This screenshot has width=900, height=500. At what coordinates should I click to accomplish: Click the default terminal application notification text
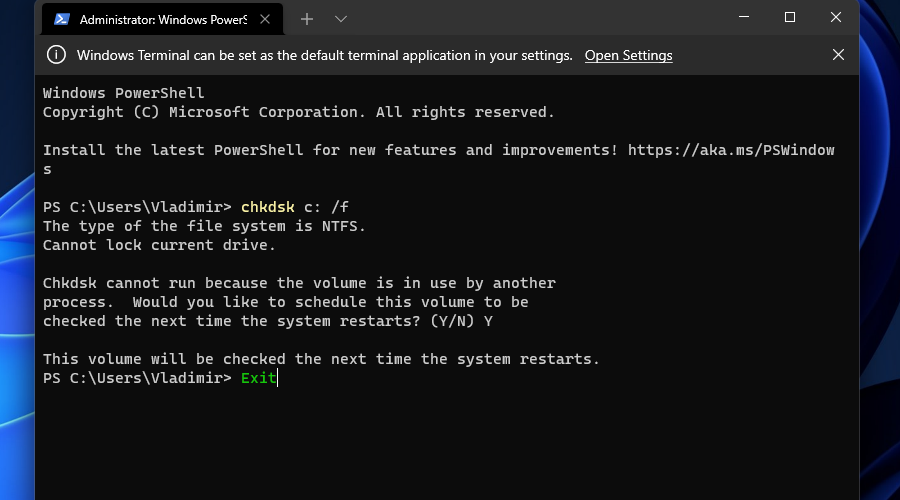point(325,55)
